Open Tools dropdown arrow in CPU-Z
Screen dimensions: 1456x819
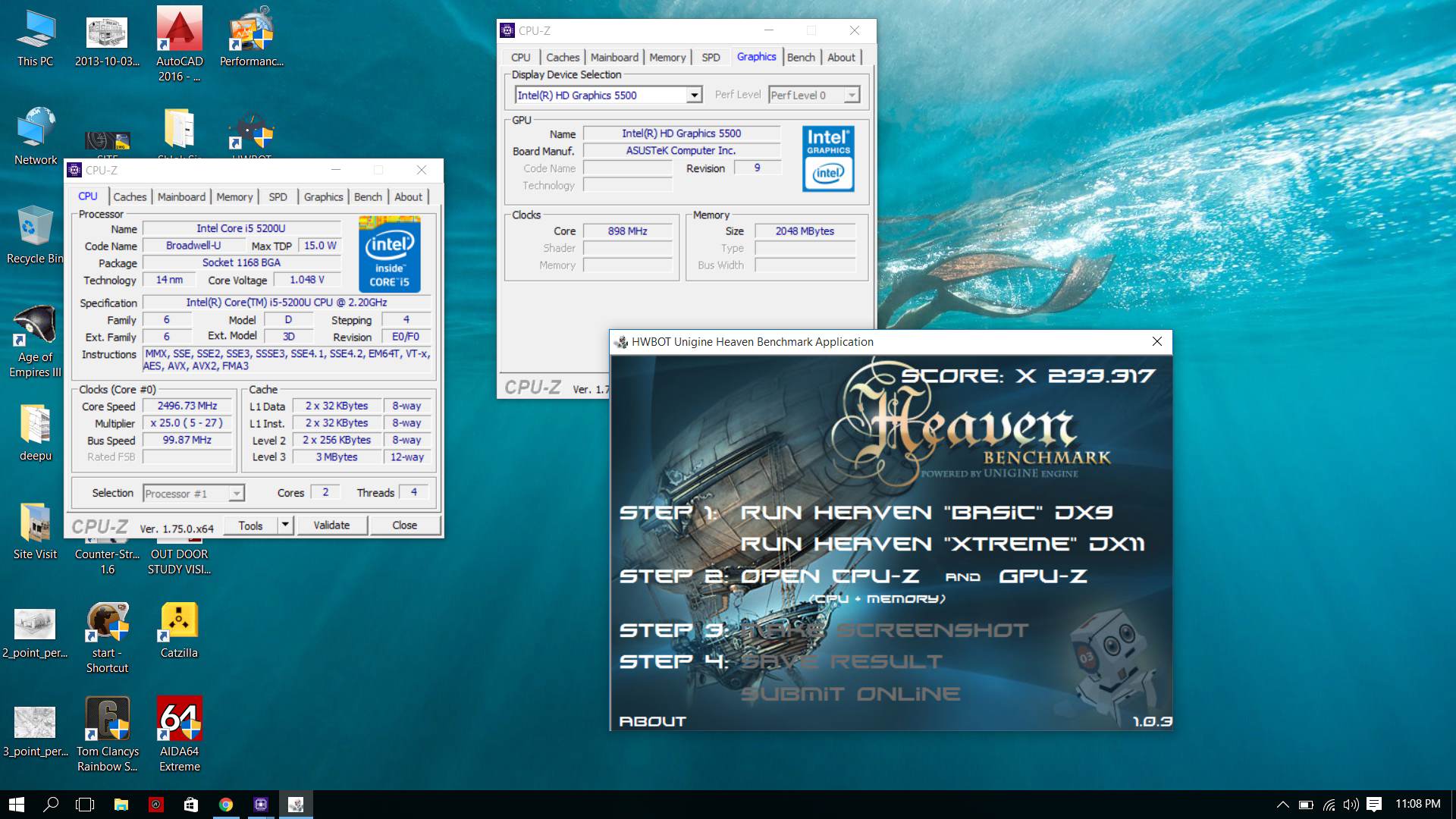click(x=285, y=525)
